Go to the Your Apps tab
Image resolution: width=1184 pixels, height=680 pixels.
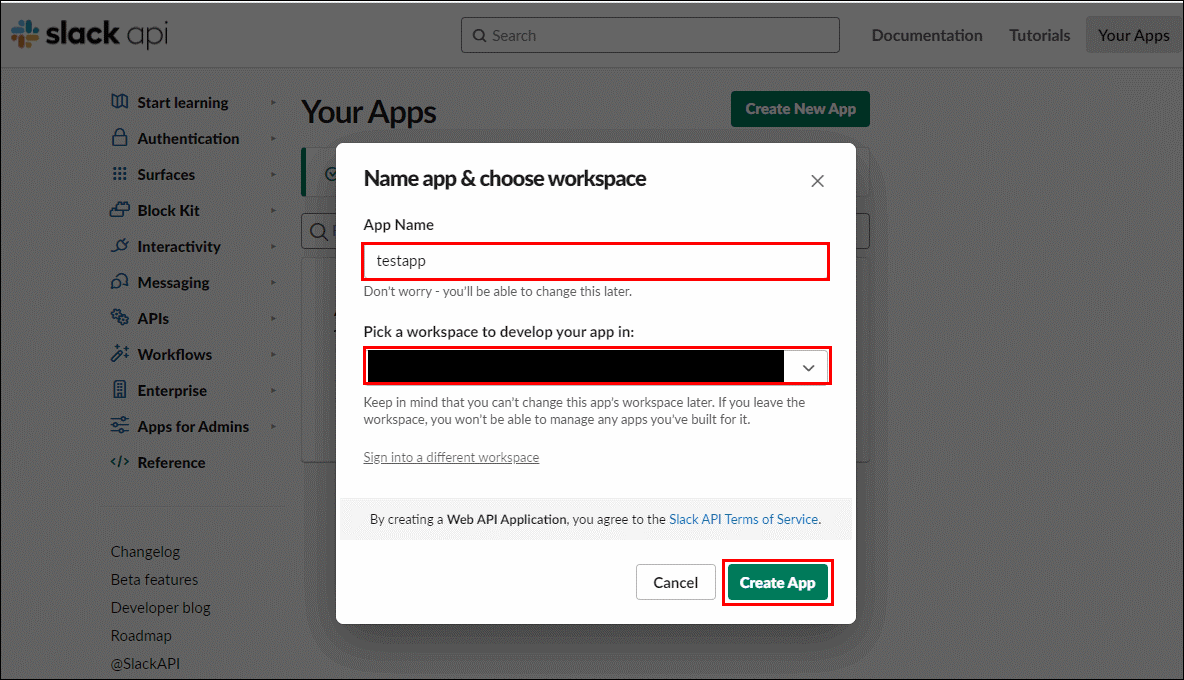[x=1133, y=35]
